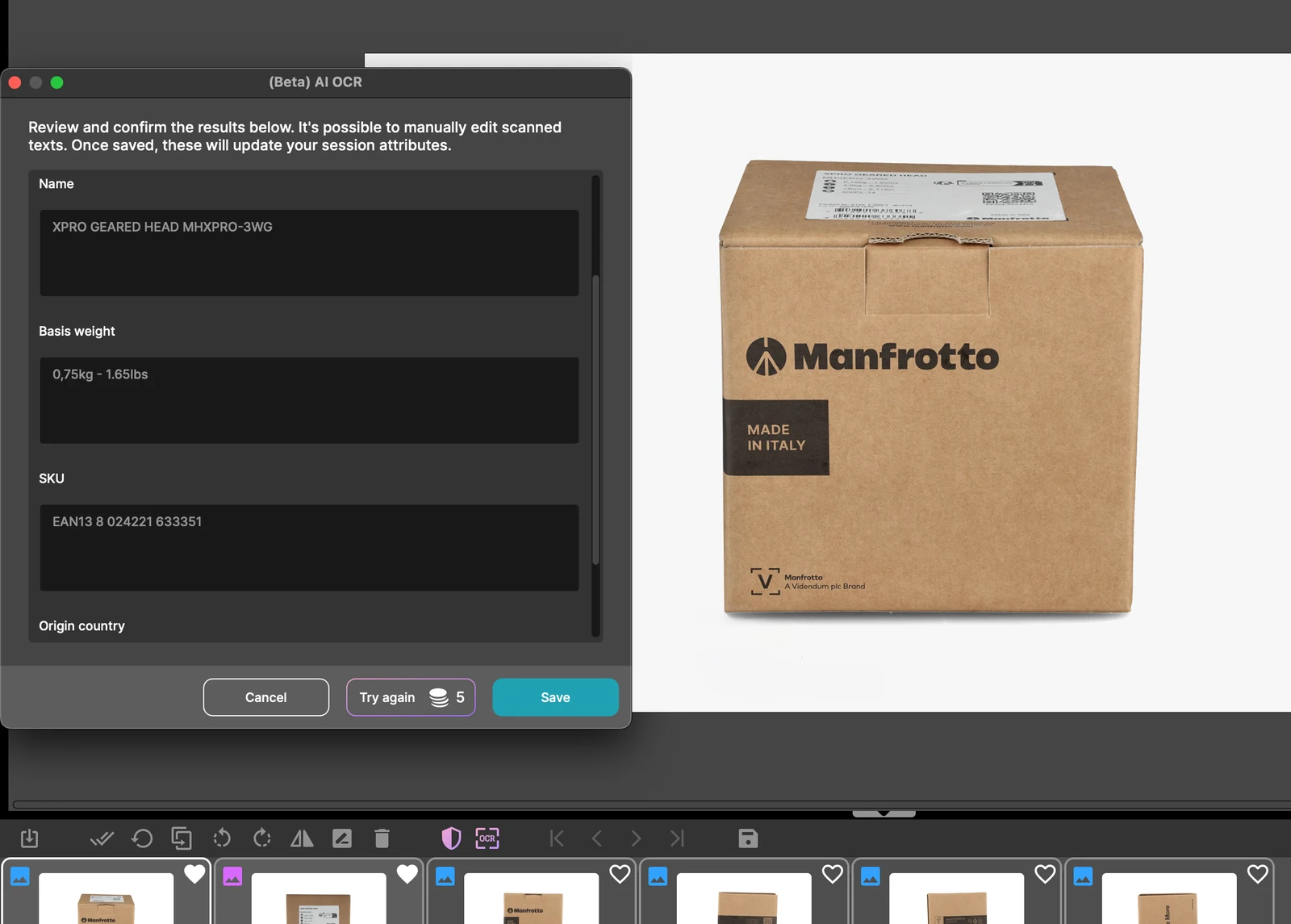
Task: Collapse the thumbnail strip using chevron handle
Action: pyautogui.click(x=884, y=813)
